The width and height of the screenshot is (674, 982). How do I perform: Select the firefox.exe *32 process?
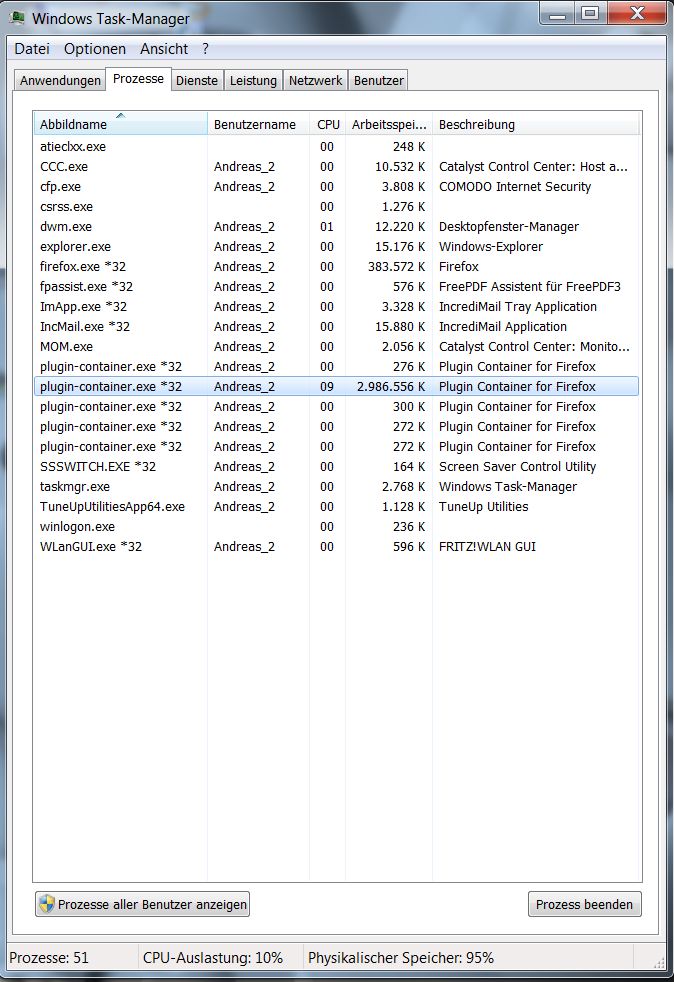point(337,267)
